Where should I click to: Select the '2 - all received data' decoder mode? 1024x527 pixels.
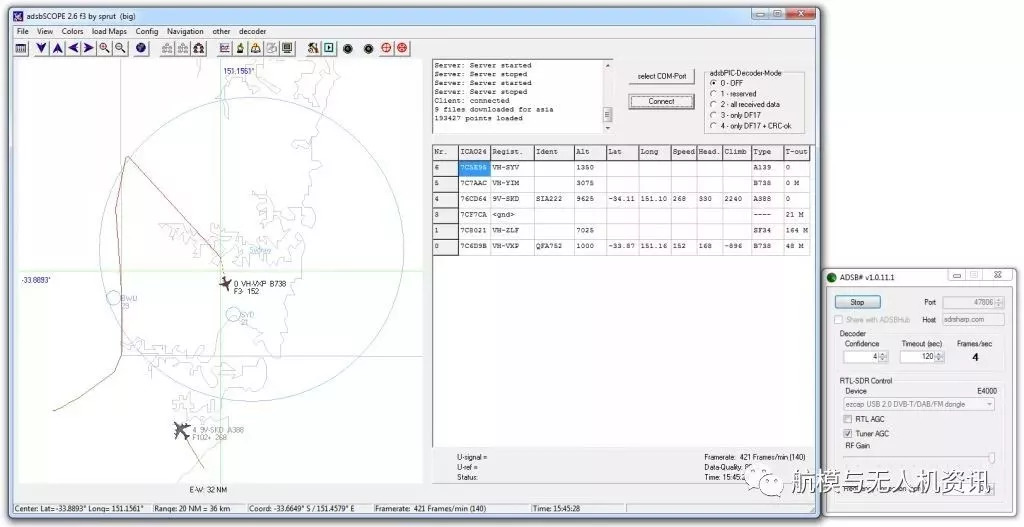712,104
